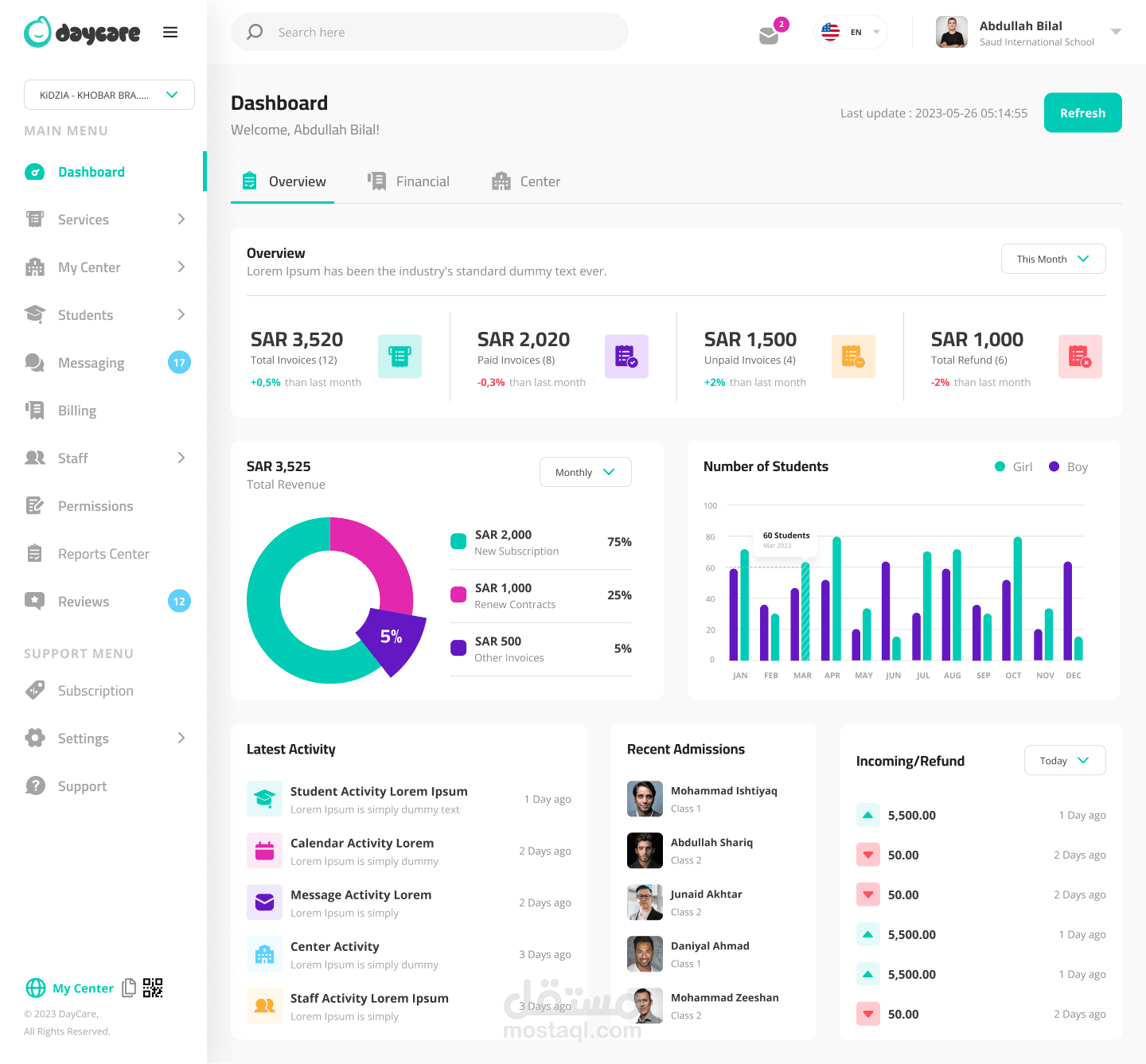The image size is (1146, 1064).
Task: Click Student Activity Lorem Ipsum title
Action: [x=379, y=792]
